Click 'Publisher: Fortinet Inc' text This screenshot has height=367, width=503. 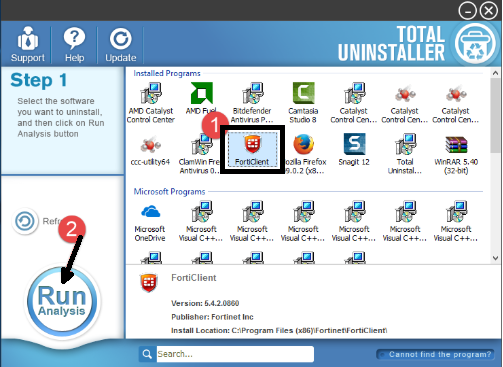[x=212, y=317]
